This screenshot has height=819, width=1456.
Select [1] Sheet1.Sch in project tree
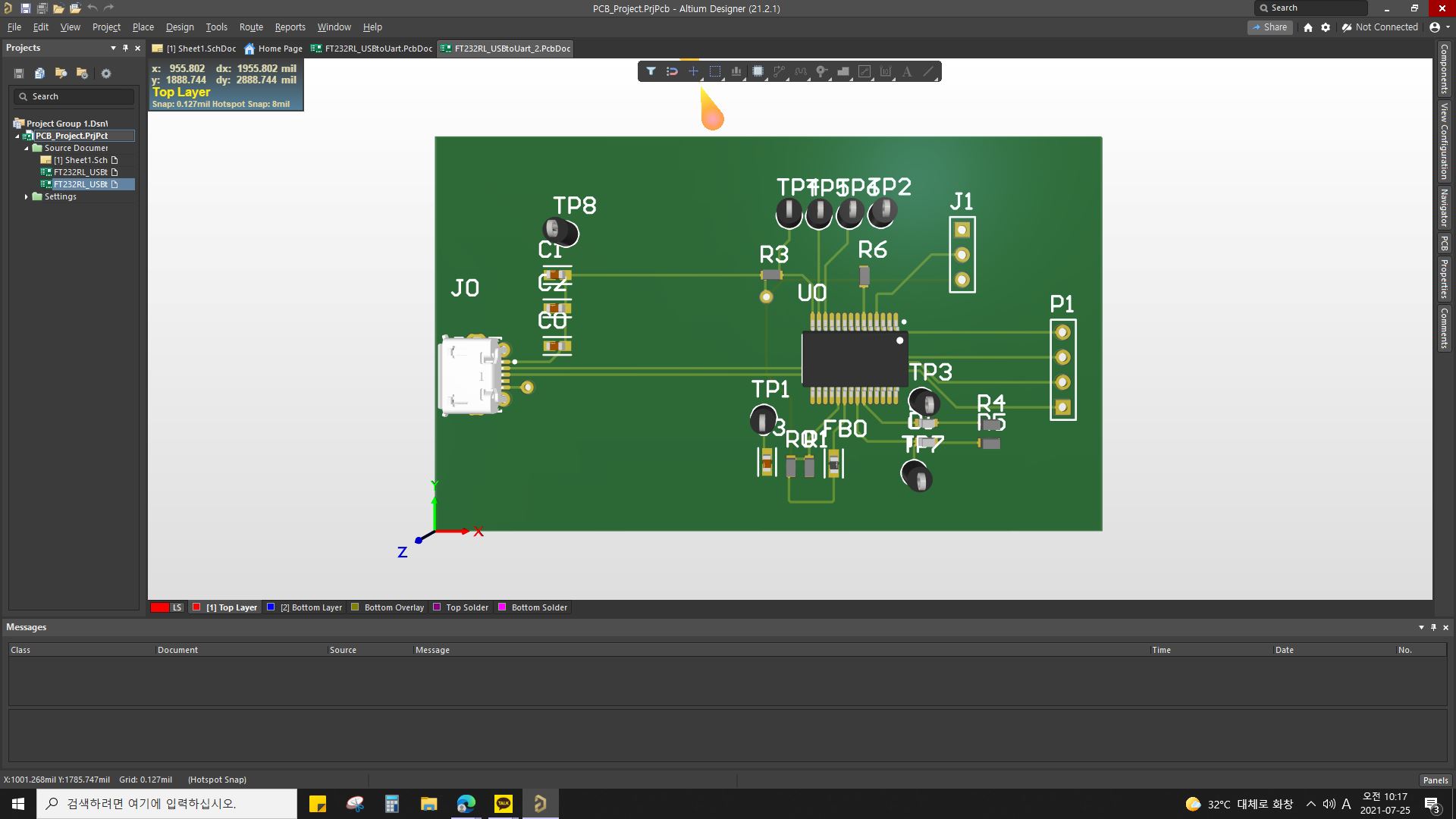(80, 161)
